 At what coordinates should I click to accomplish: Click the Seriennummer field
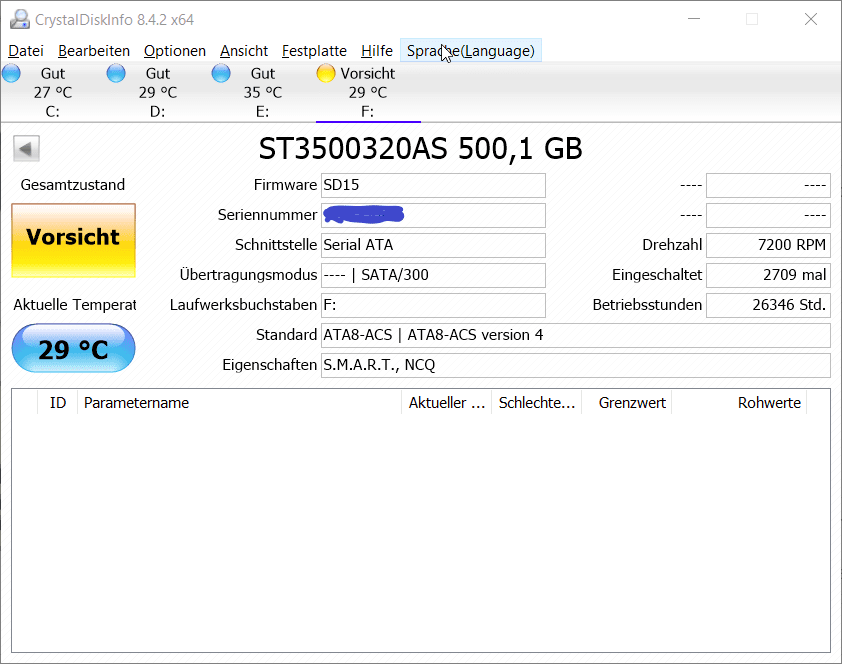[x=433, y=215]
